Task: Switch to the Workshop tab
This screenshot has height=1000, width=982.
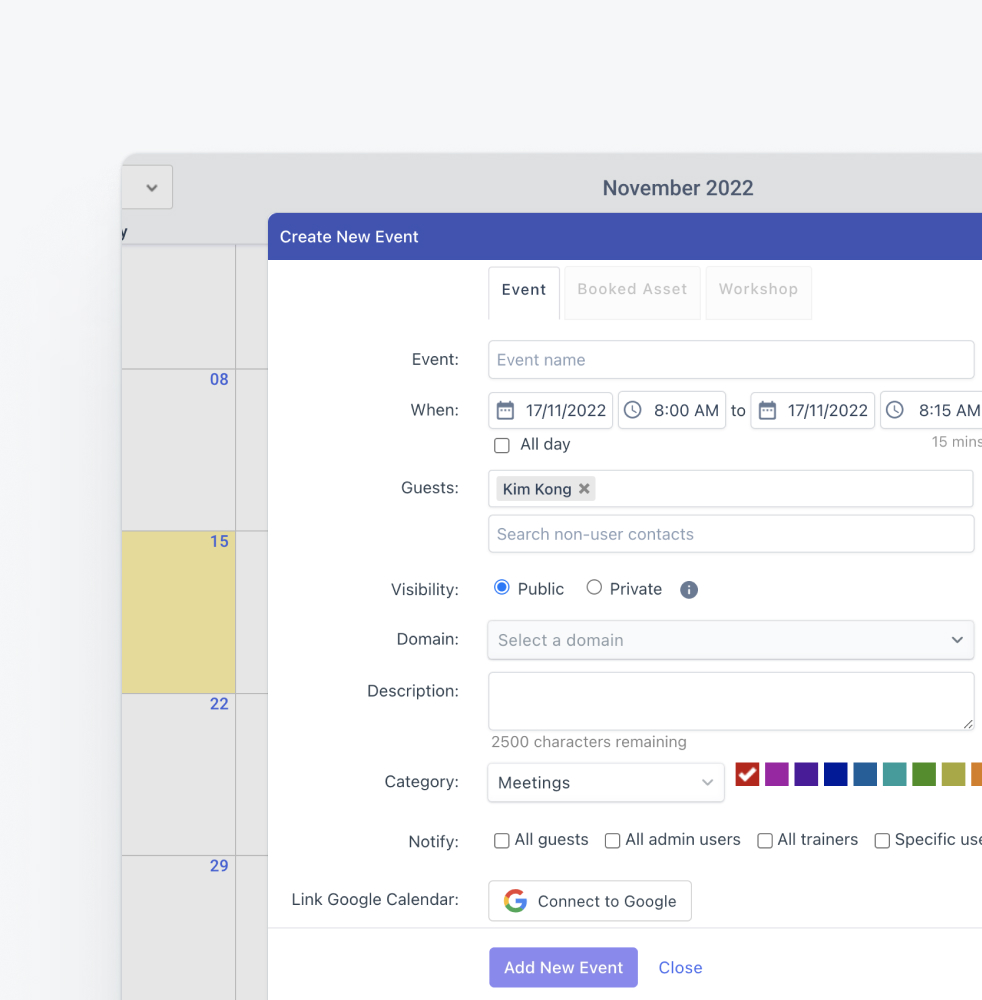Action: [x=758, y=289]
